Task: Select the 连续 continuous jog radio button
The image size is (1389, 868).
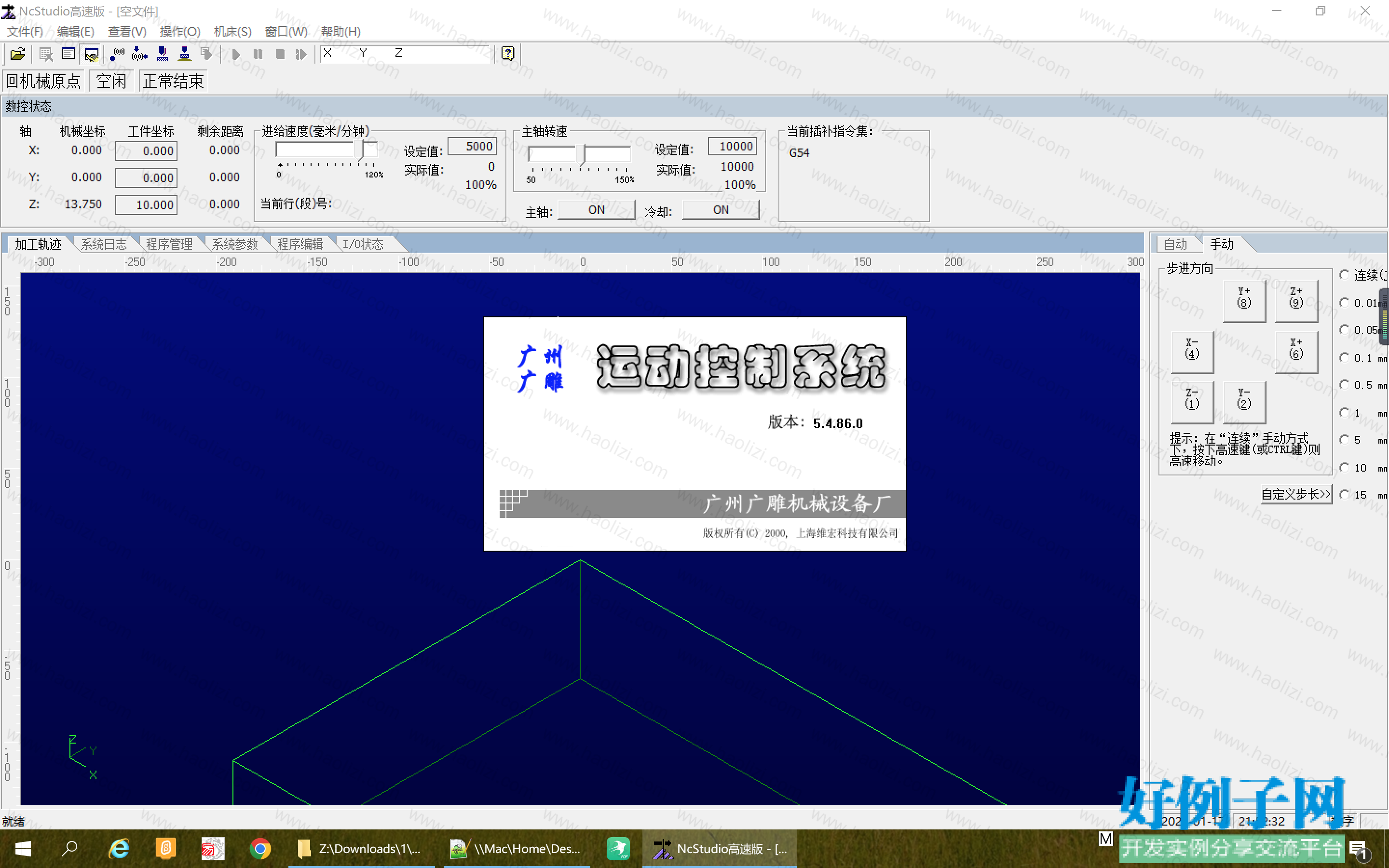Action: coord(1344,274)
